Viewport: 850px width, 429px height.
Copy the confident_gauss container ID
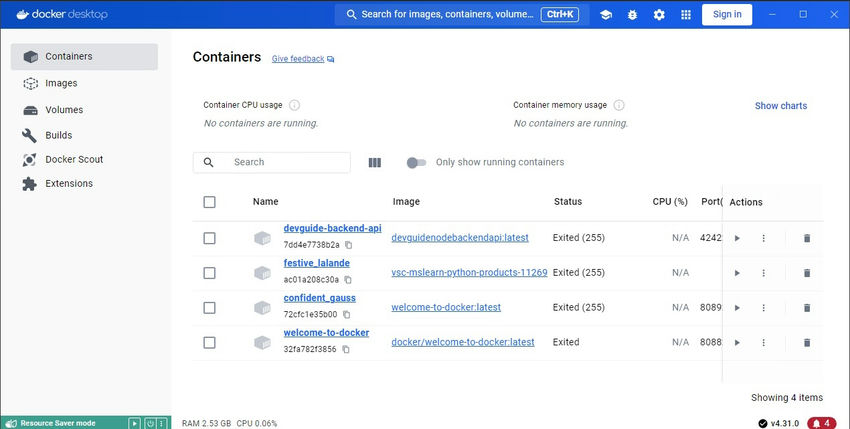(348, 315)
